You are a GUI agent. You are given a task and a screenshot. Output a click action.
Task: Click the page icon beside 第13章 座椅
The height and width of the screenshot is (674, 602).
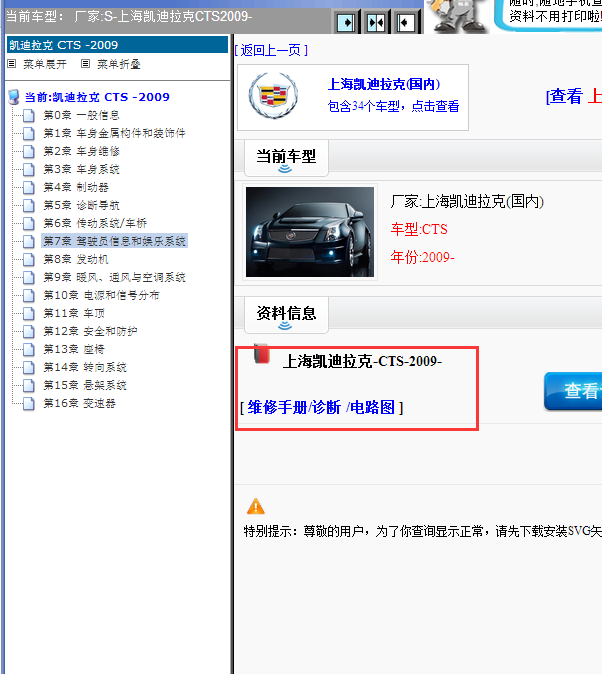coord(29,350)
